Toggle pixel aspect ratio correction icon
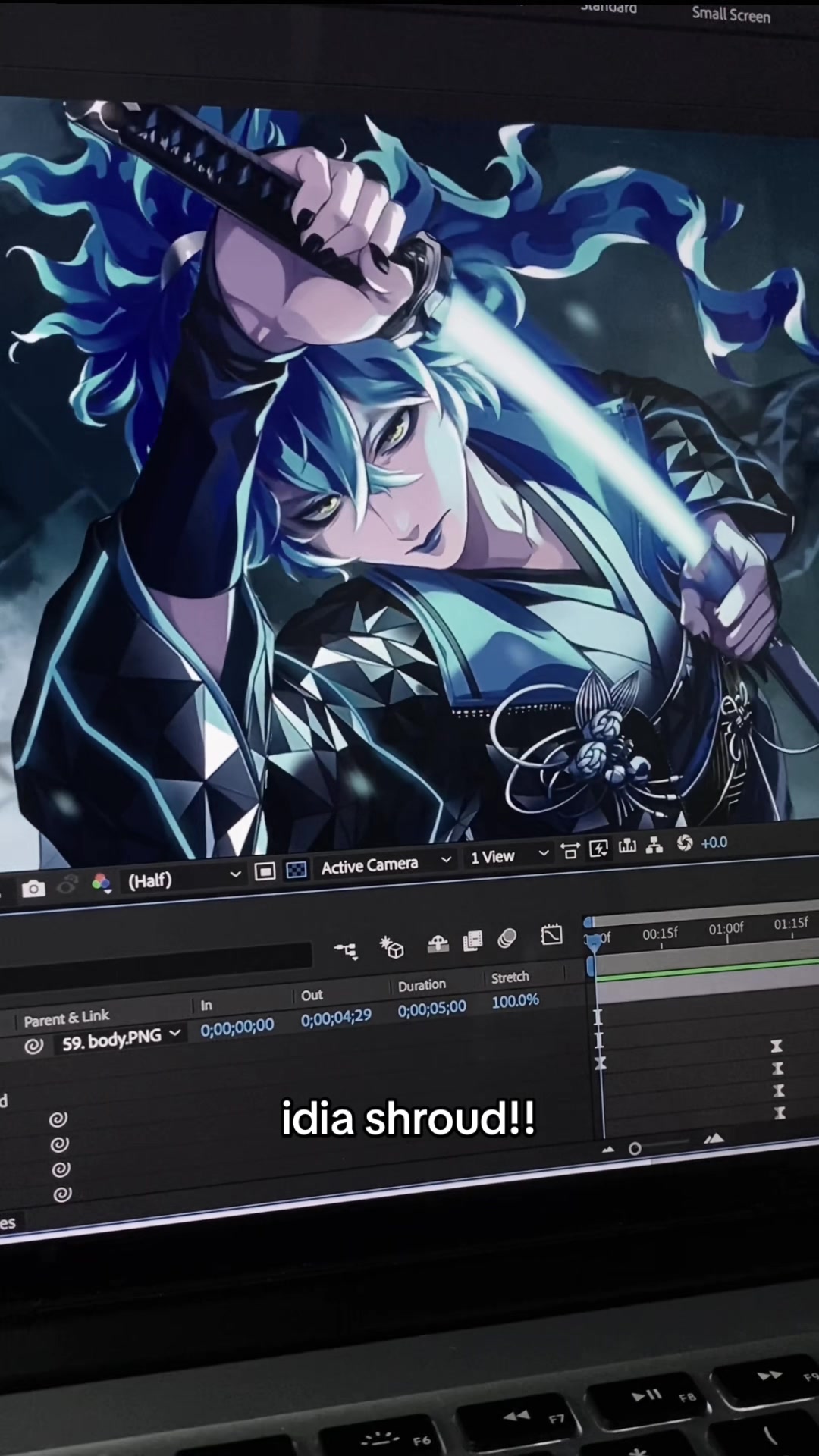 point(570,851)
